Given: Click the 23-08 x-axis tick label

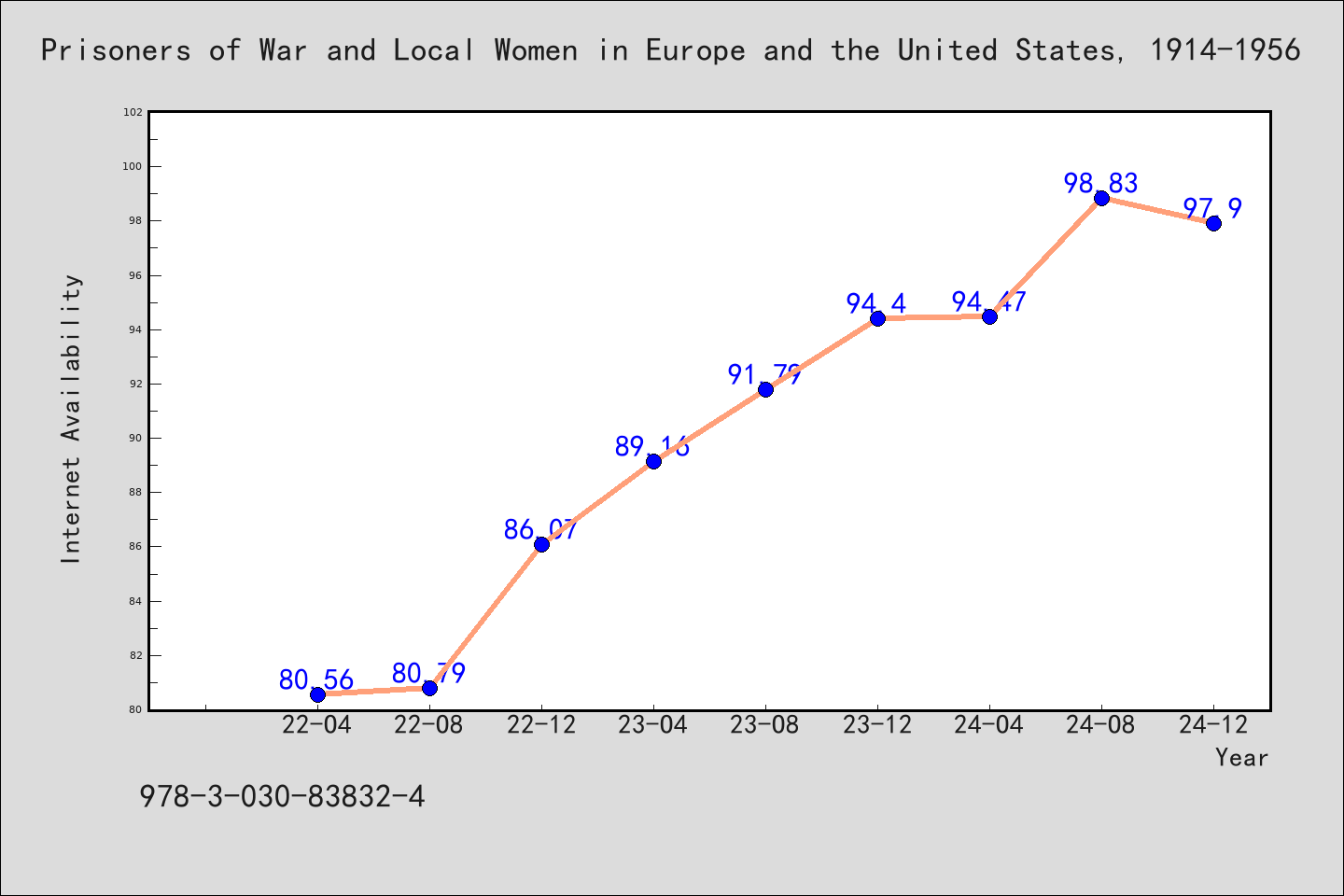Looking at the screenshot, I should click(765, 725).
